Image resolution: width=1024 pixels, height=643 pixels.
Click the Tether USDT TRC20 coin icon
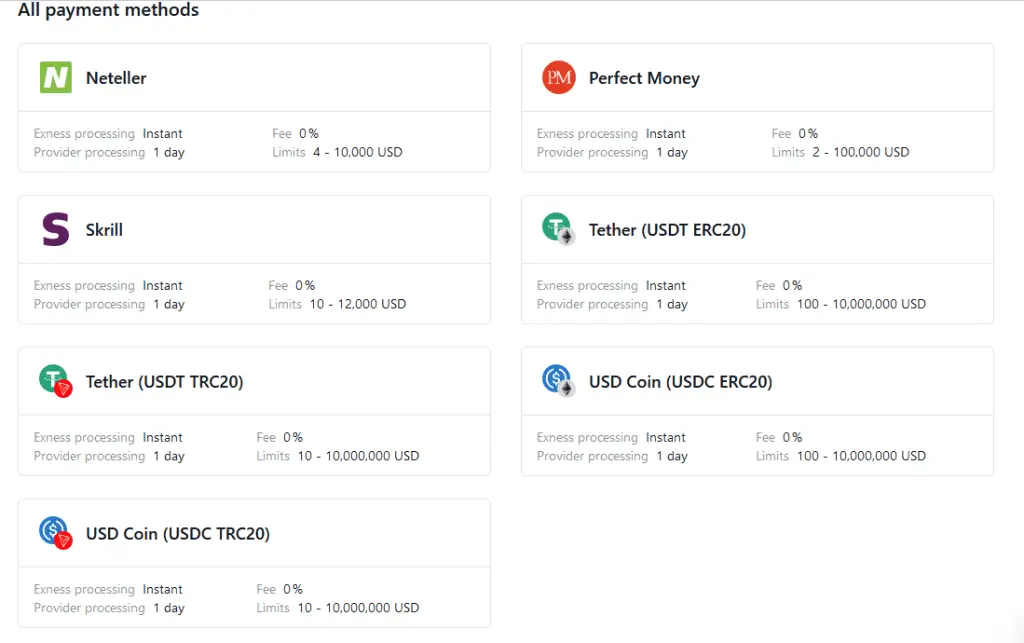pyautogui.click(x=56, y=381)
